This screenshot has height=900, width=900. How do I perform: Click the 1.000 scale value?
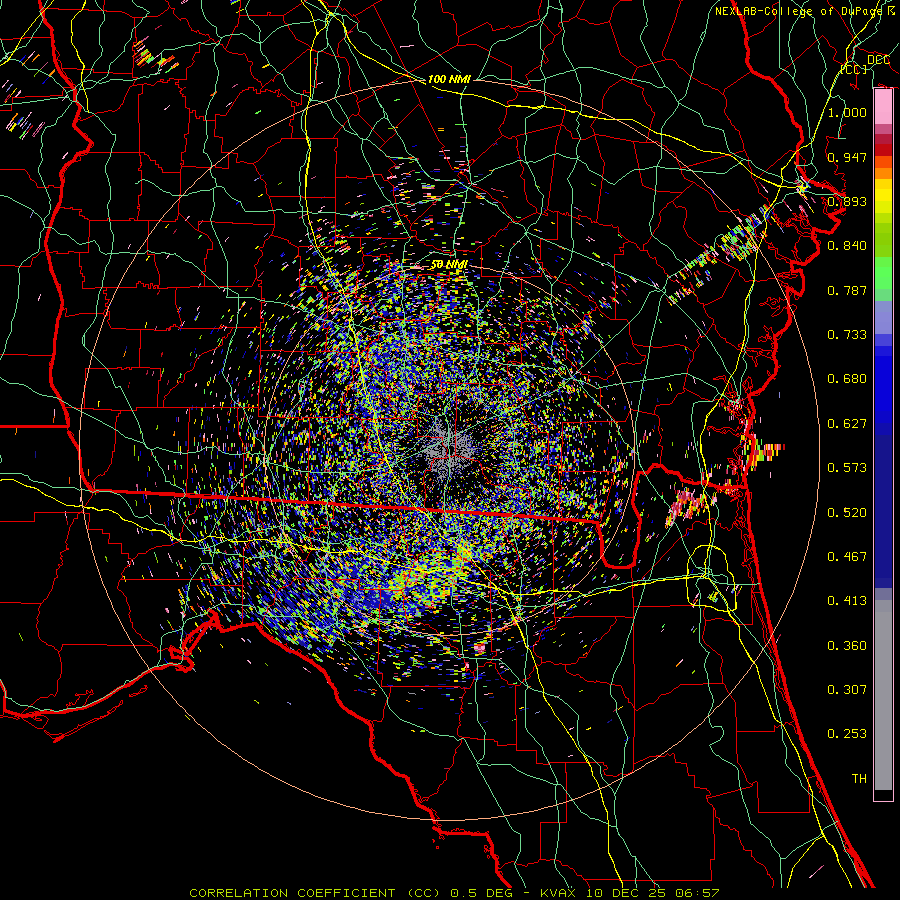[847, 112]
